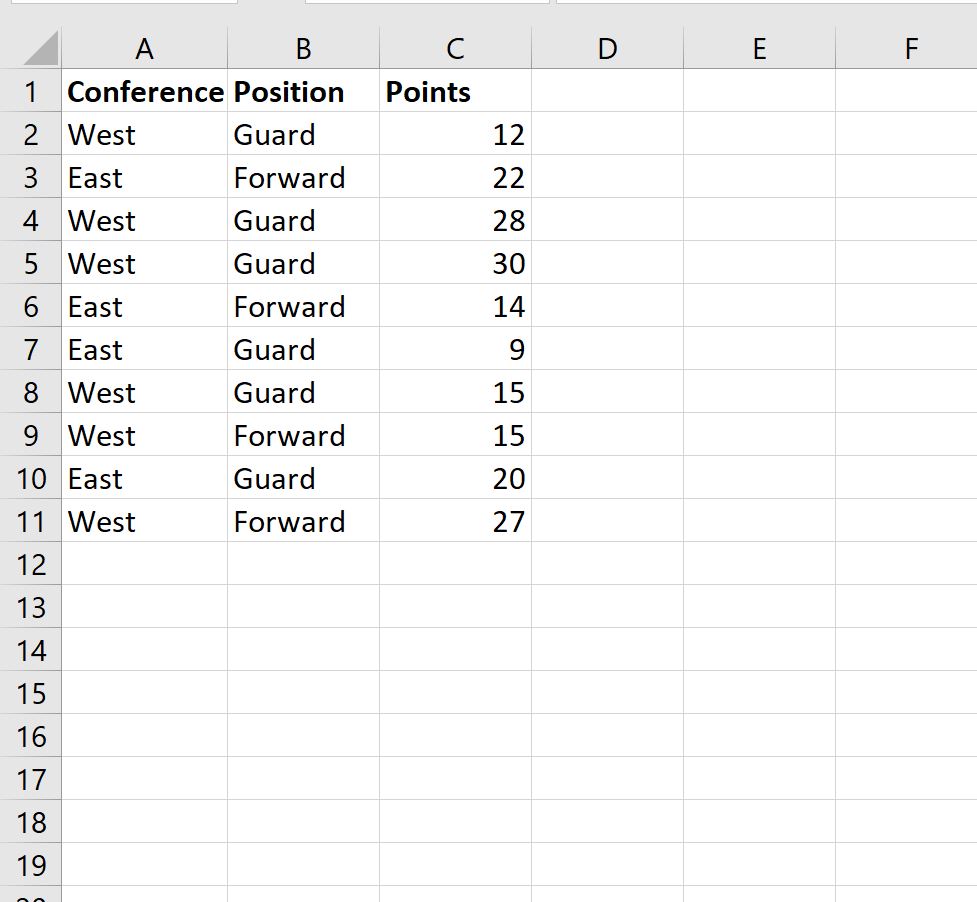Image resolution: width=977 pixels, height=902 pixels.
Task: Select cell B9 containing Forward
Action: tap(303, 435)
